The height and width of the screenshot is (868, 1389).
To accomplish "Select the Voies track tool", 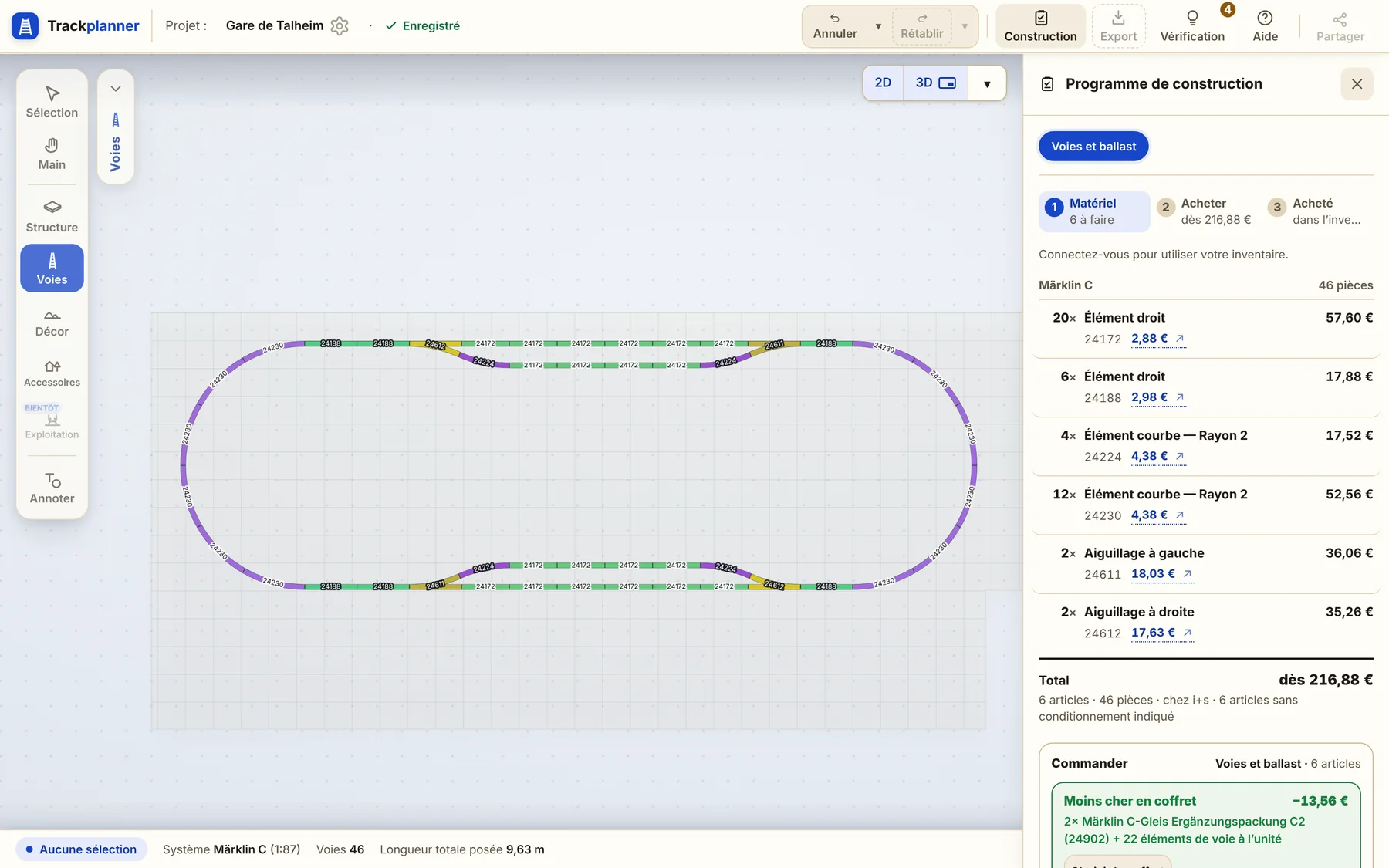I will [52, 269].
